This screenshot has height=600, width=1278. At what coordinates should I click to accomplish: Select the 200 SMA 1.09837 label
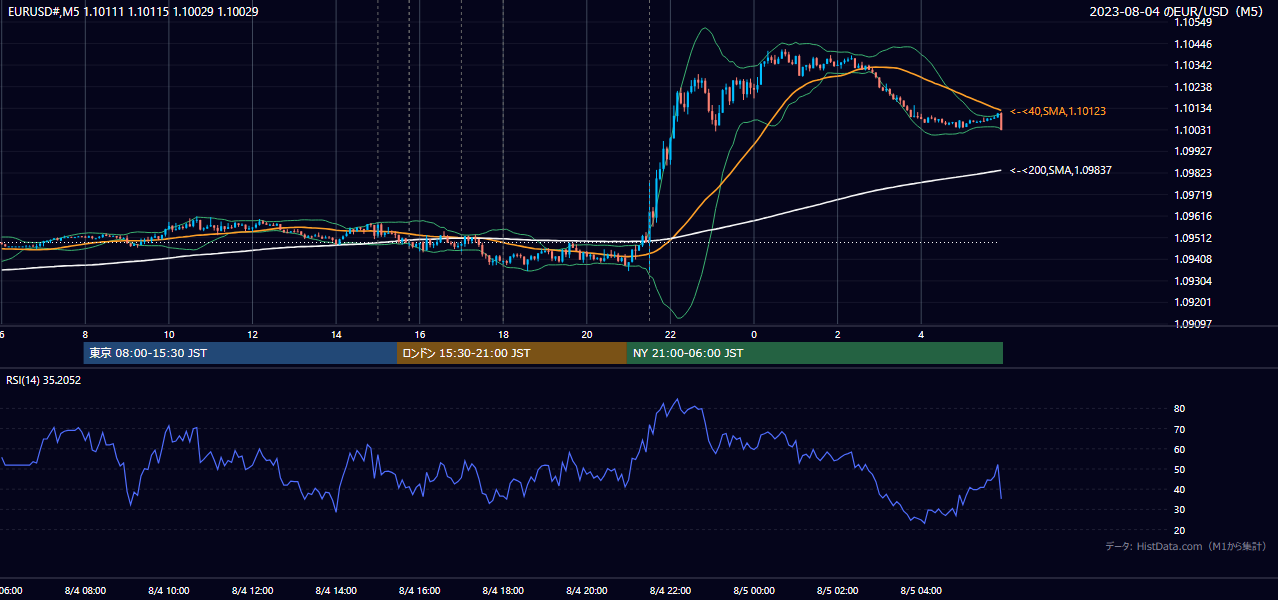[x=1061, y=170]
